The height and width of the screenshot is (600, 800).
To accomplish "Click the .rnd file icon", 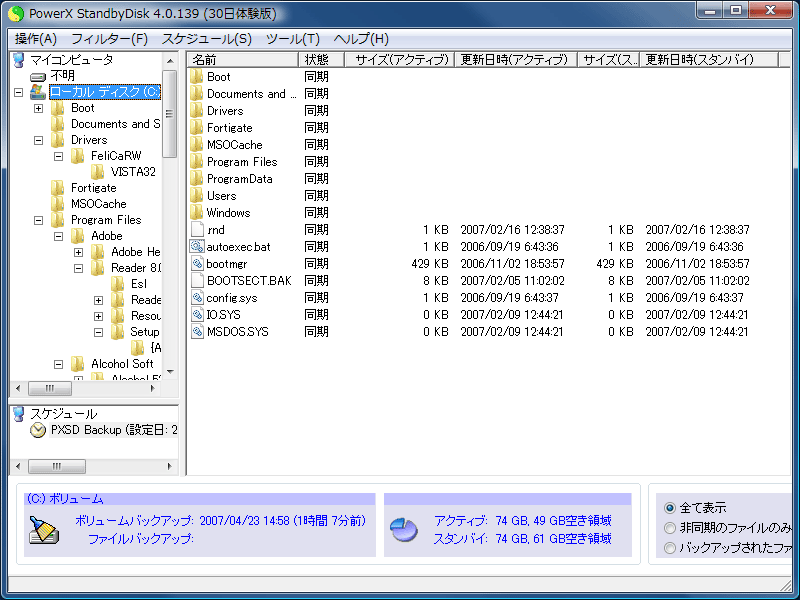I will click(x=197, y=230).
